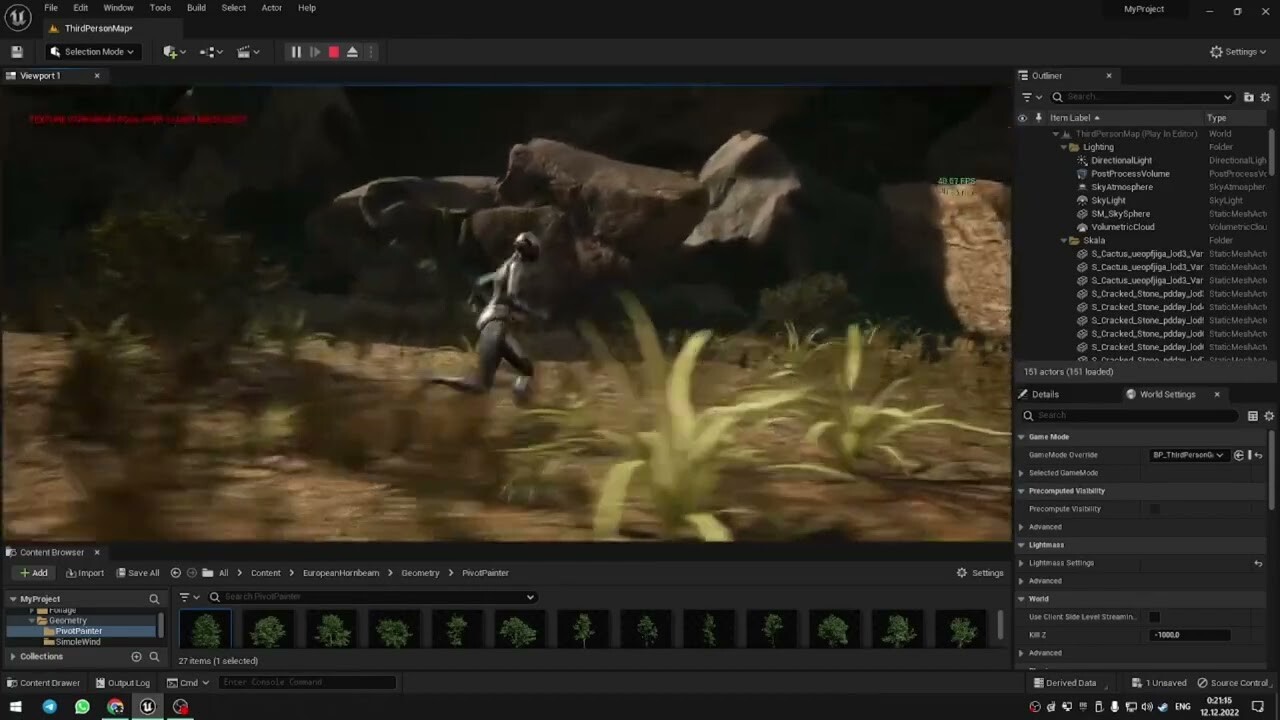The image size is (1280, 720).
Task: Toggle the Precompute Visibility checkbox
Action: [1156, 509]
